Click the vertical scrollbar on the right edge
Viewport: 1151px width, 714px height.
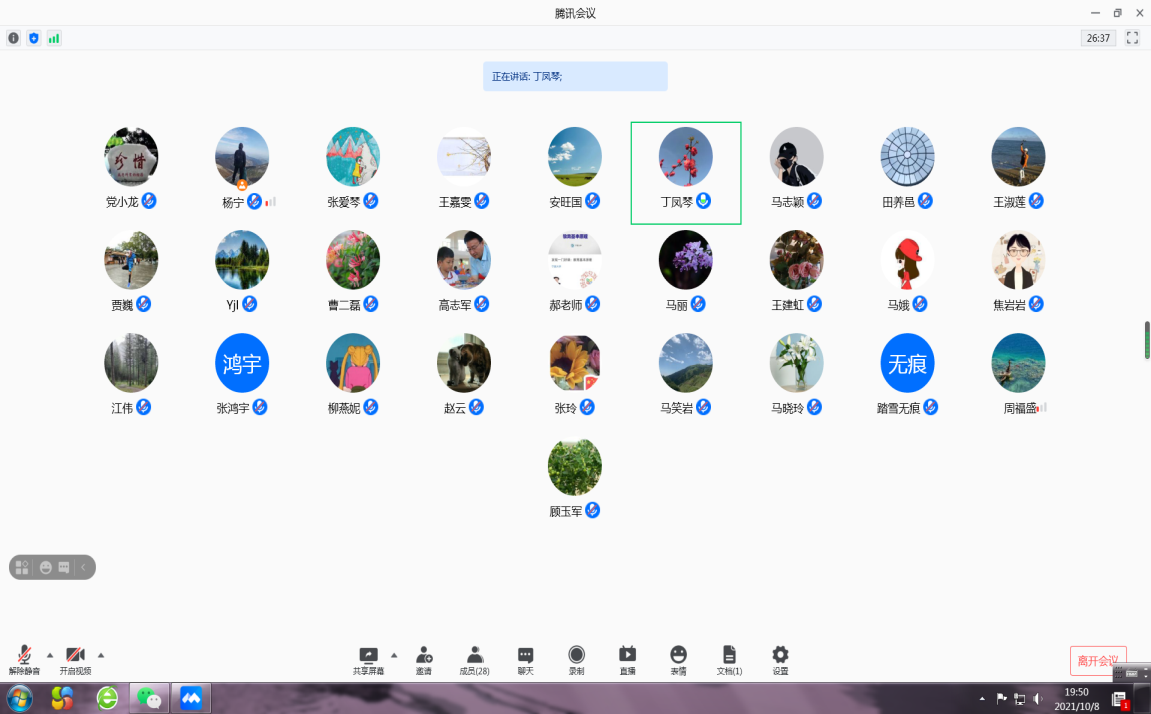pos(1147,340)
